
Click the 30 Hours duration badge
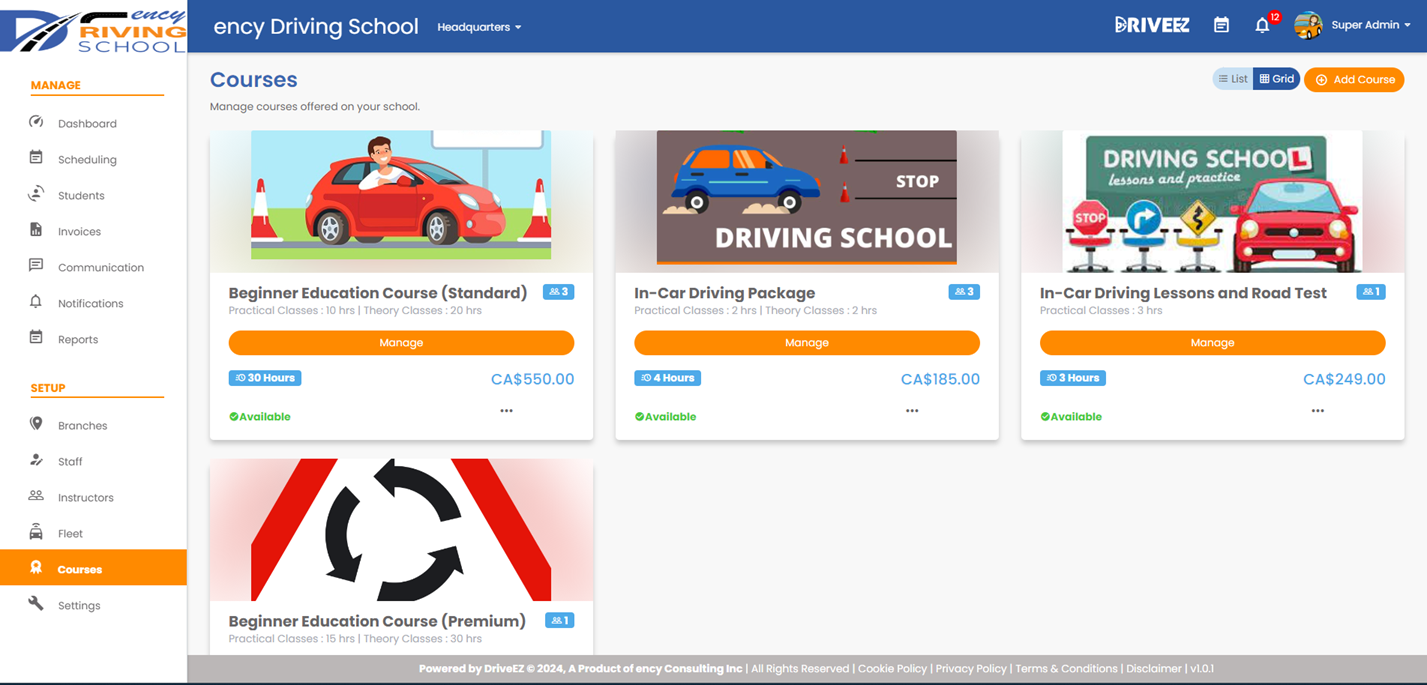(264, 377)
